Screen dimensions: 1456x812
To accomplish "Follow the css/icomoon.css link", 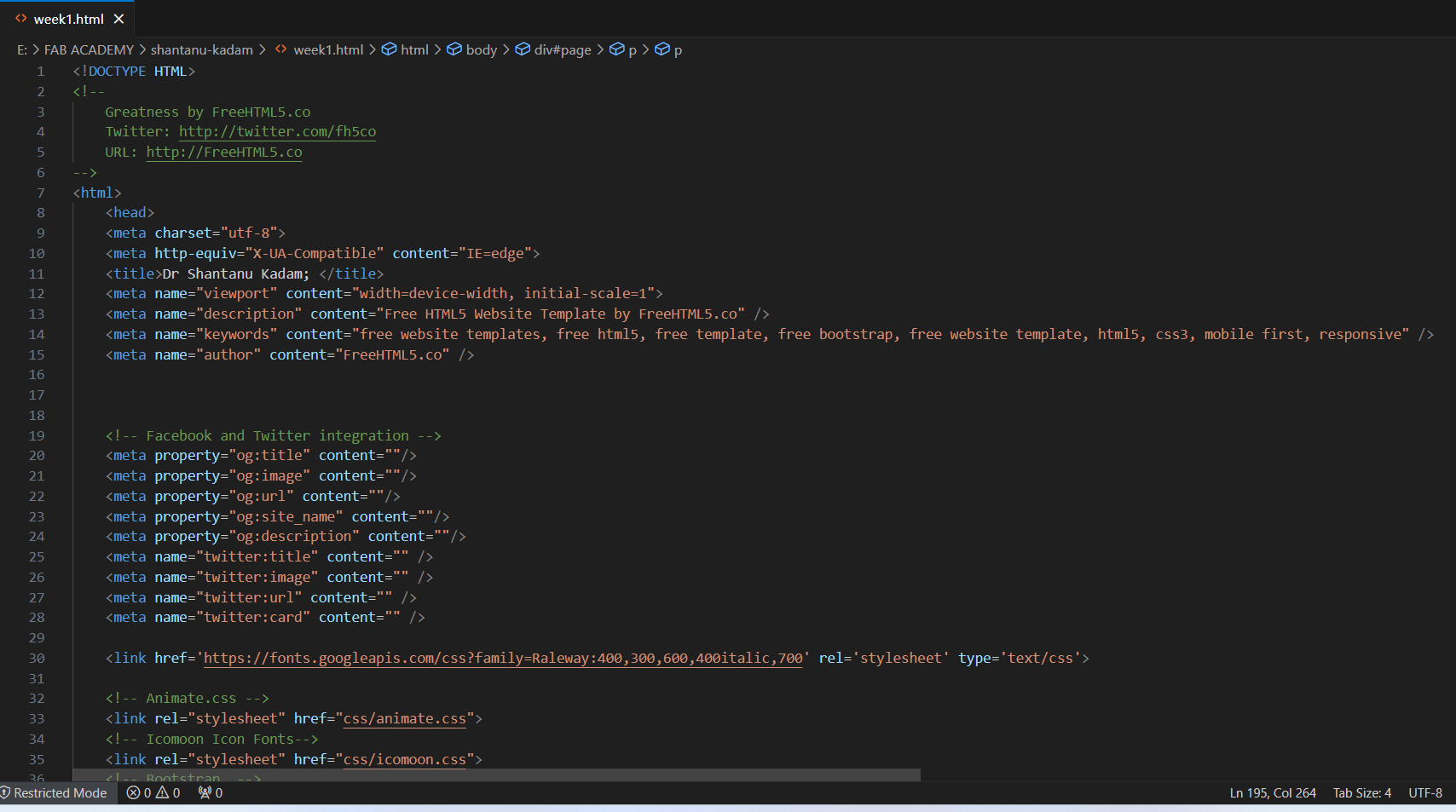I will (405, 759).
